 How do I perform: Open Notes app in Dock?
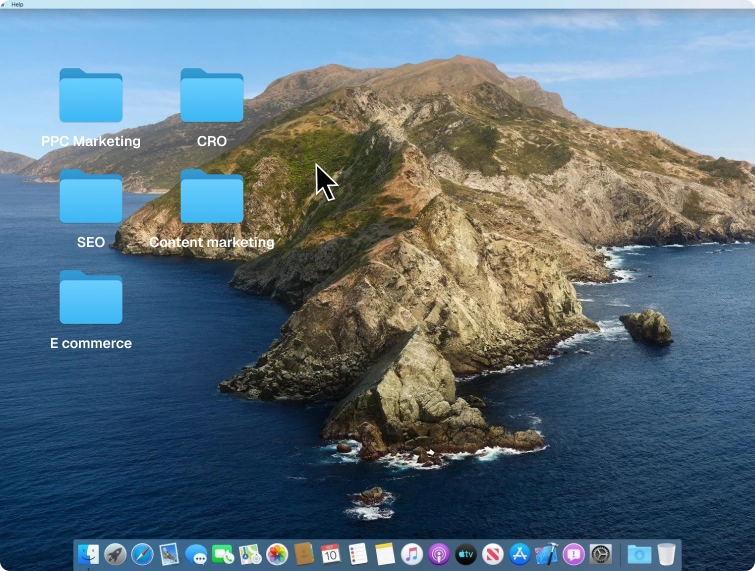pyautogui.click(x=385, y=554)
